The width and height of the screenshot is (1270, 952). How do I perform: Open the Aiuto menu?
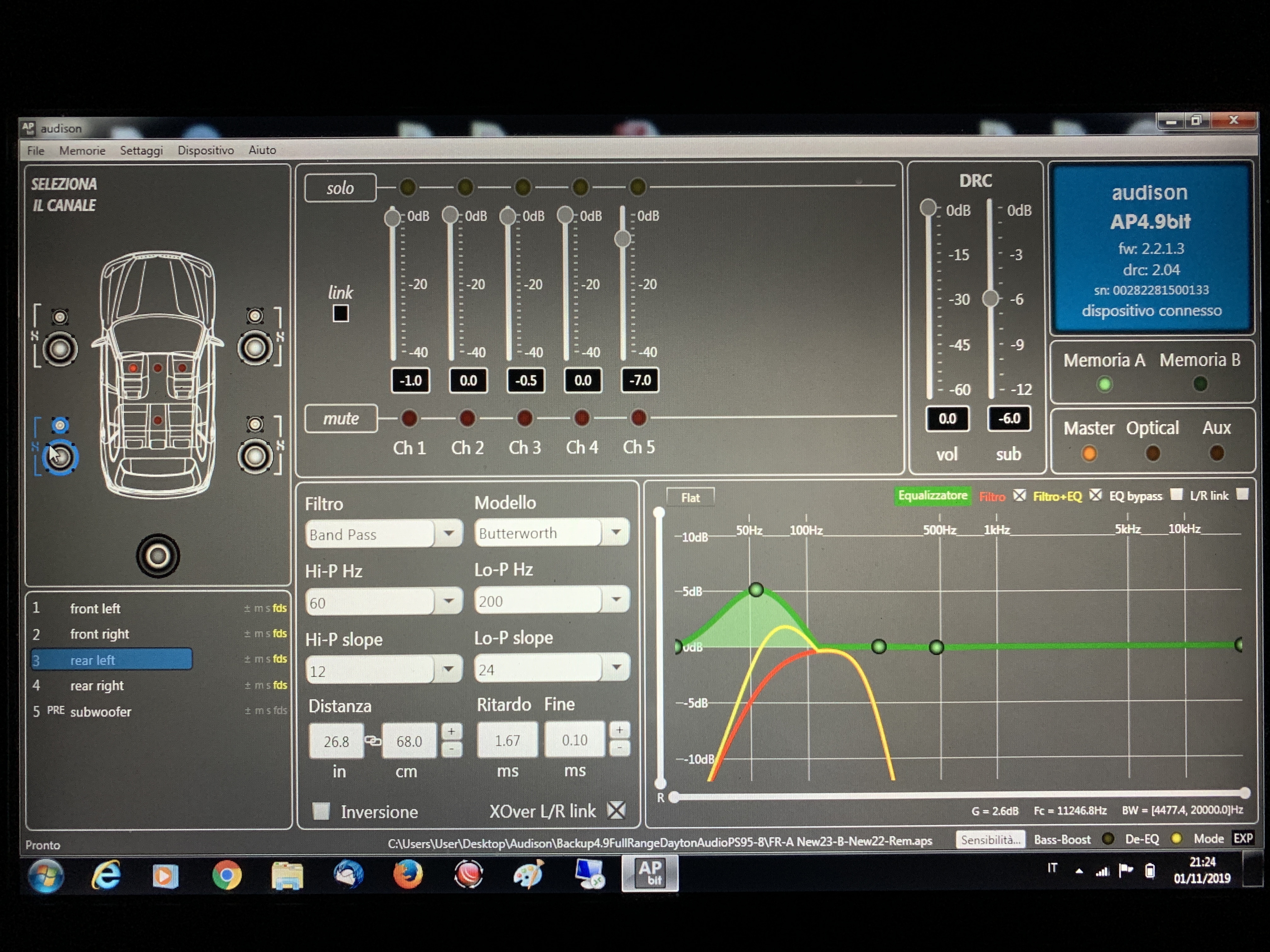(x=262, y=150)
